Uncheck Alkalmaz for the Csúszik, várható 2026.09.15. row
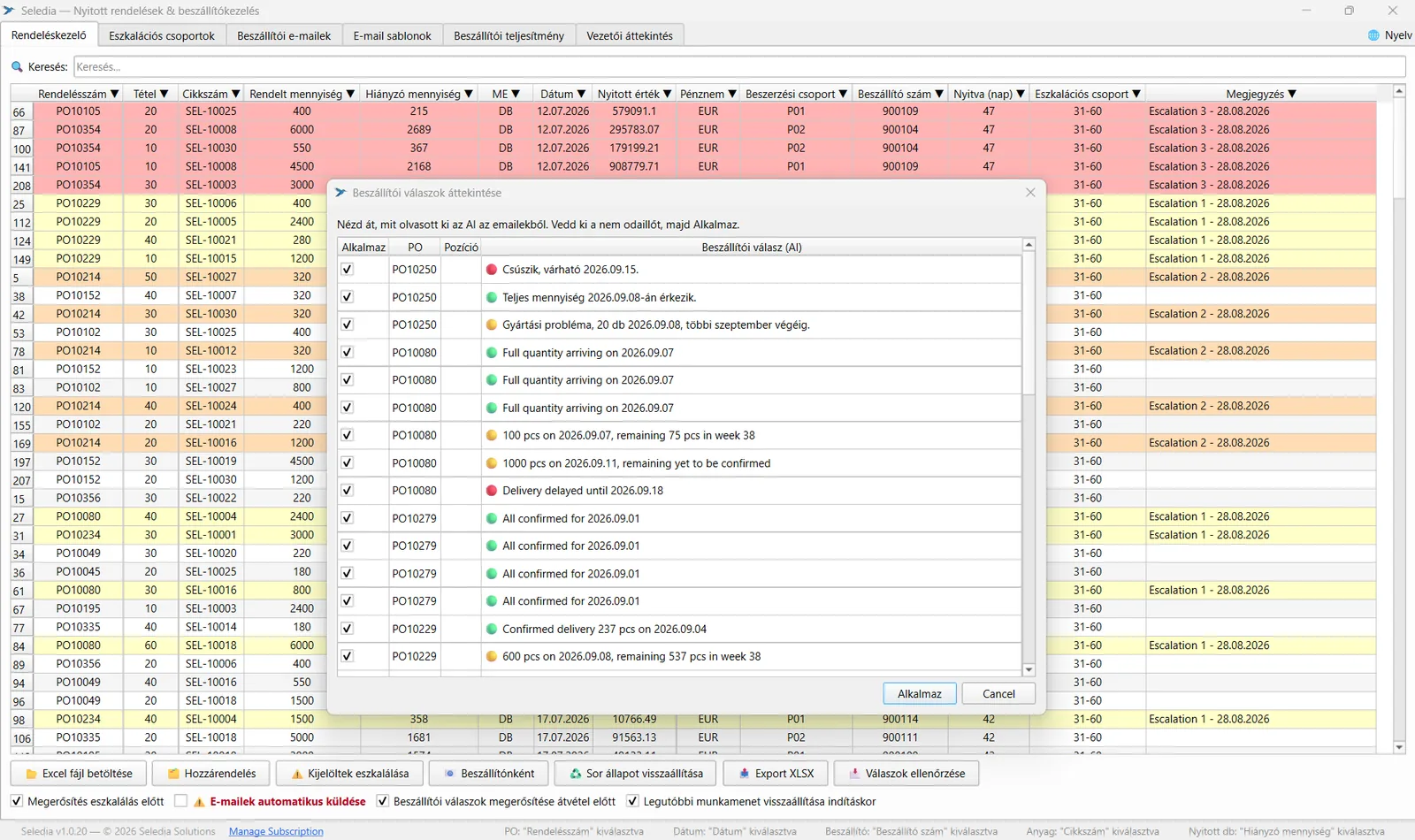Viewport: 1415px width, 840px height. pos(347,270)
